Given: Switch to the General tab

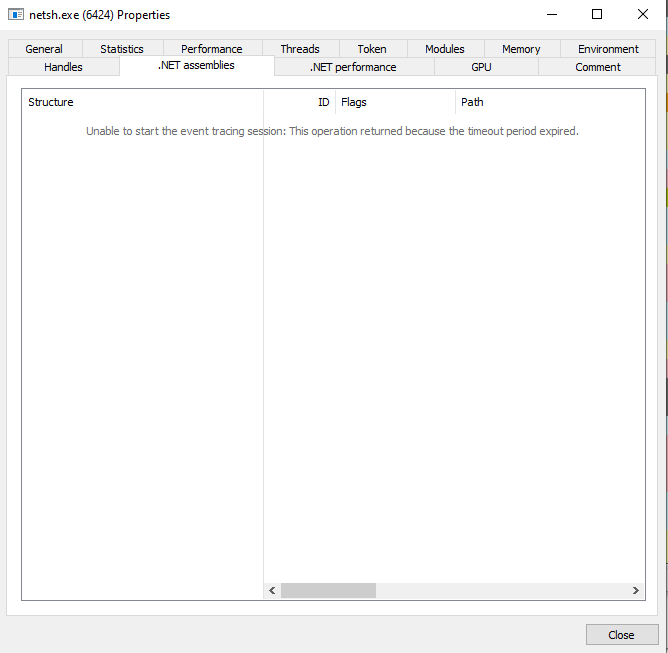Looking at the screenshot, I should click(x=44, y=49).
